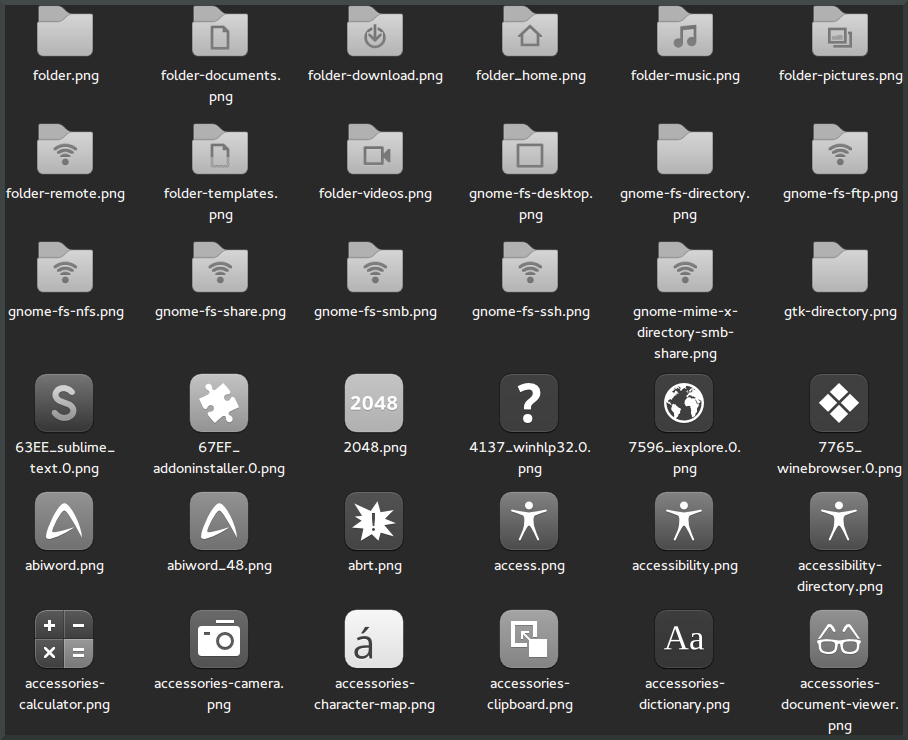Screen dimensions: 908x740
Task: Click the gnome-fs-desktop.png icon
Action: tap(530, 149)
